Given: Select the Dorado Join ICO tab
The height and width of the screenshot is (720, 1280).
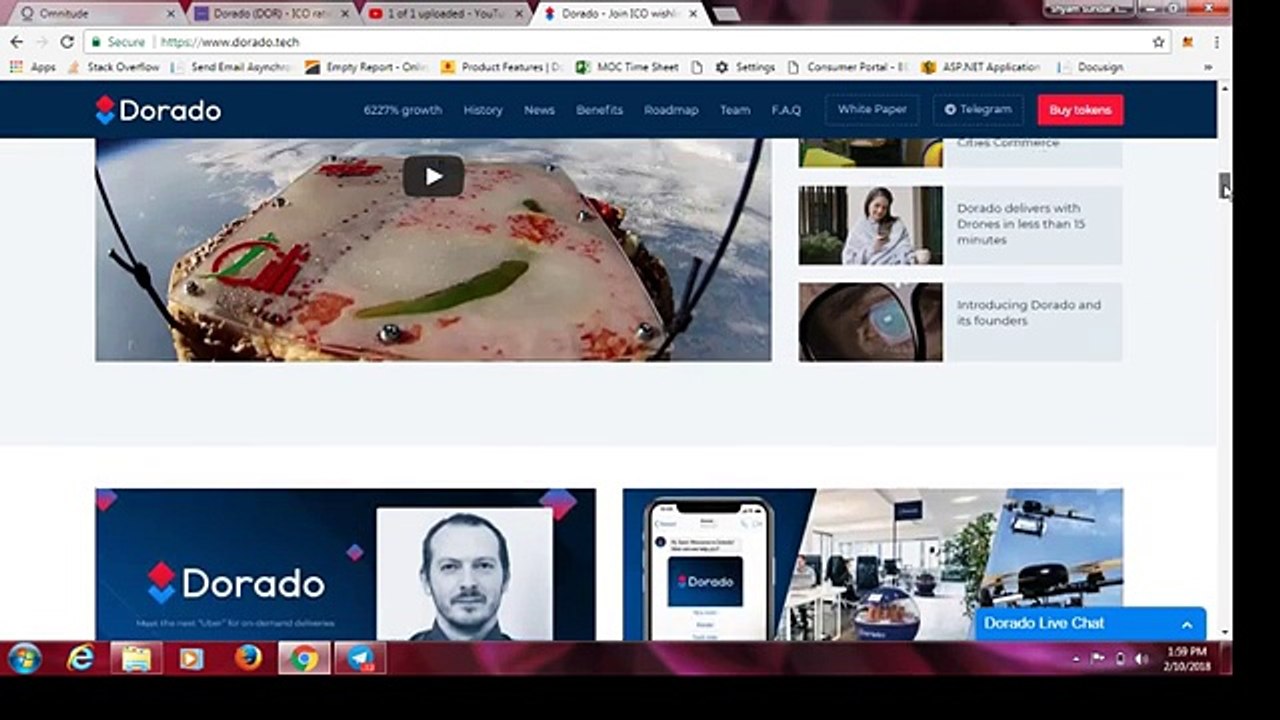Looking at the screenshot, I should [618, 14].
